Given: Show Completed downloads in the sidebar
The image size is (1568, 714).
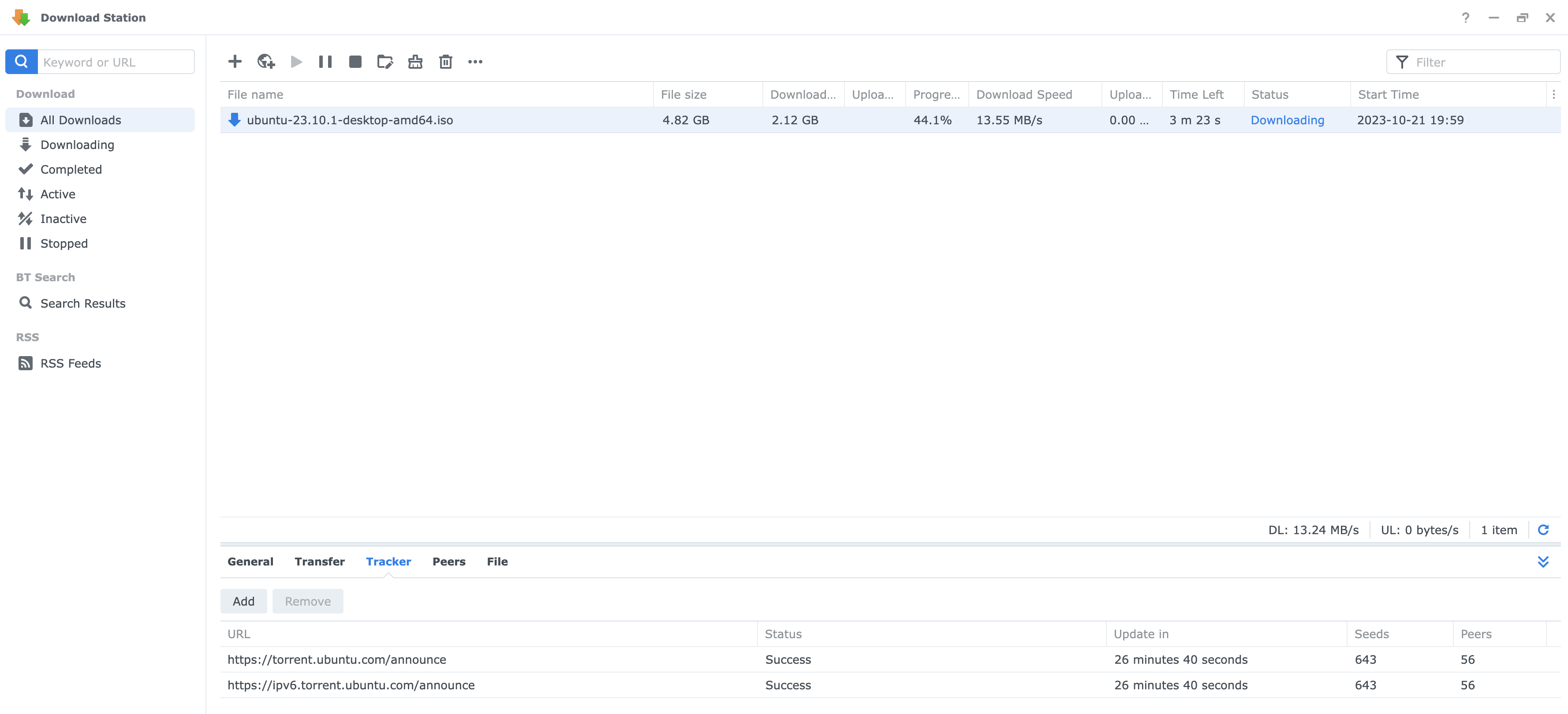Looking at the screenshot, I should tap(71, 169).
